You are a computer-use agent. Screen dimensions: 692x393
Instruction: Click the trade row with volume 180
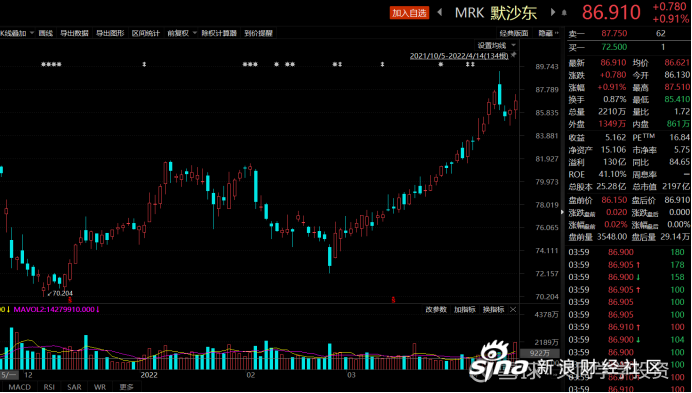click(628, 252)
